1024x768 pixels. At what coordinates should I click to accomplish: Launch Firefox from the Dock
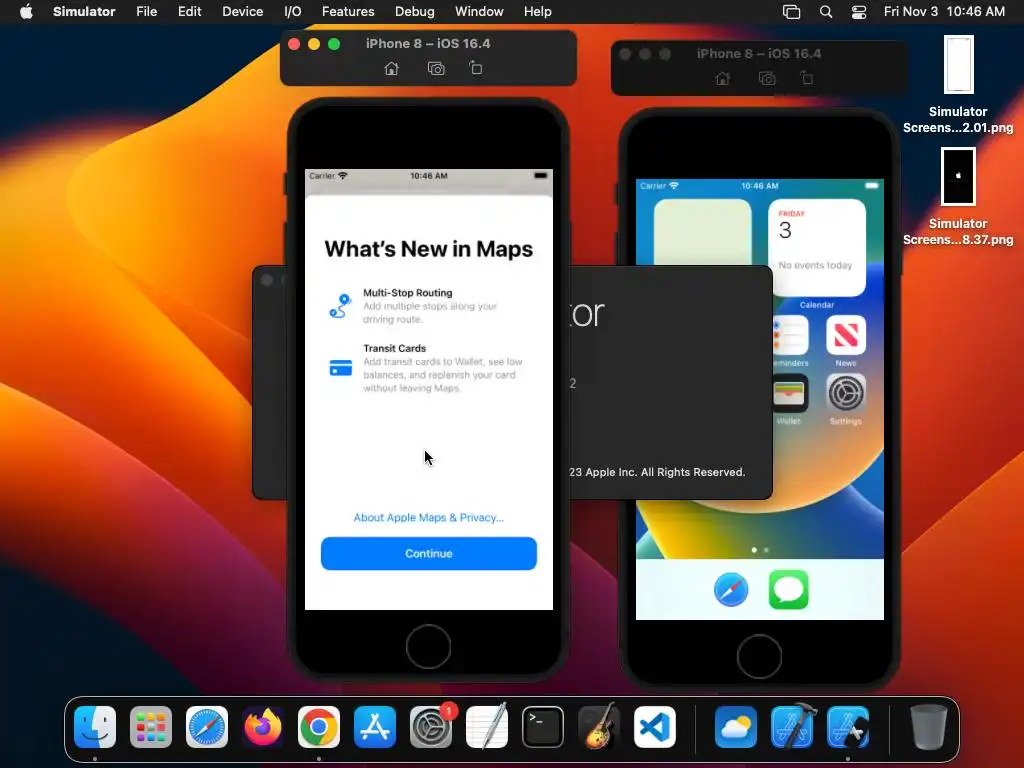[x=263, y=727]
